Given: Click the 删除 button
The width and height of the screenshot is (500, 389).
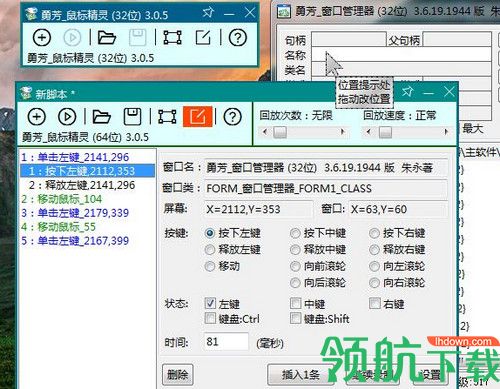Looking at the screenshot, I should click(x=178, y=375).
